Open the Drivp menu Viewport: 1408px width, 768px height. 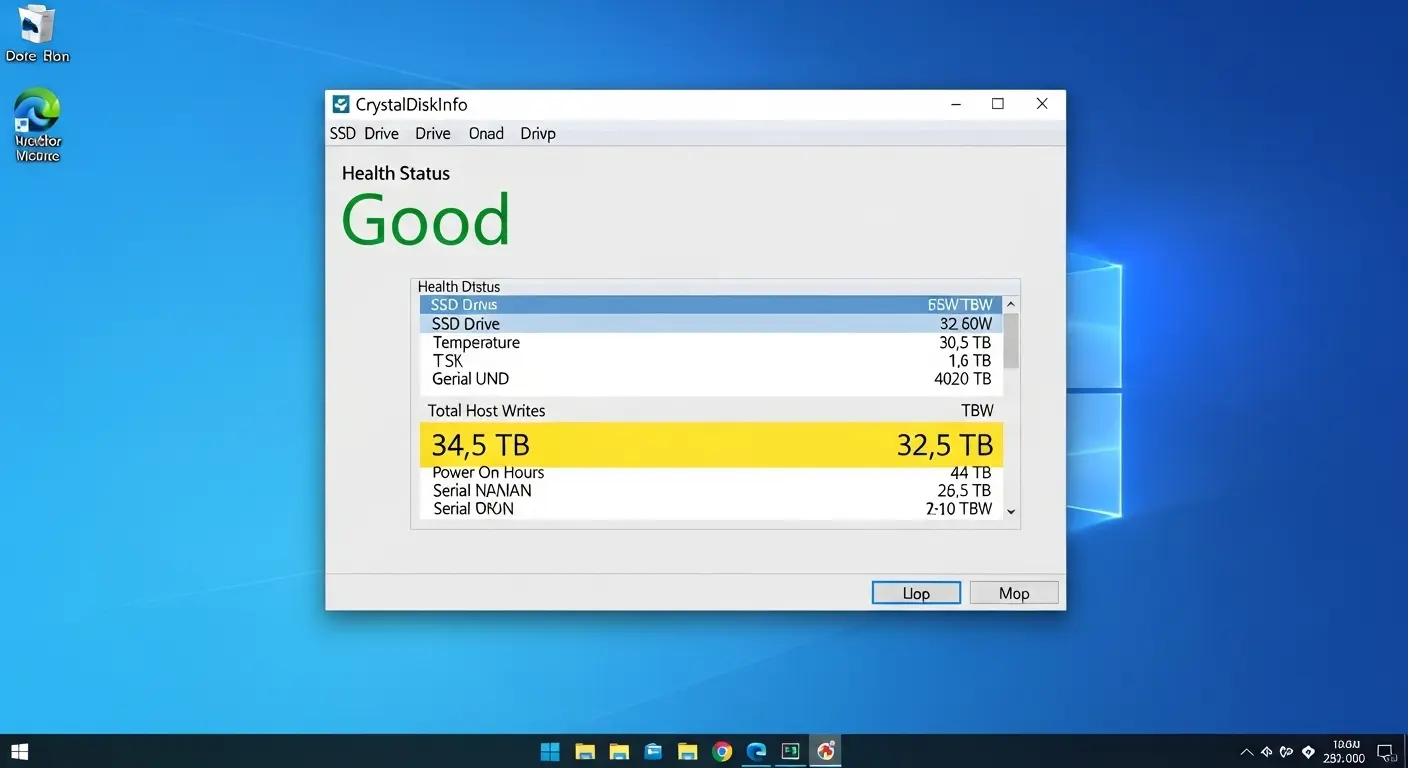pyautogui.click(x=538, y=133)
